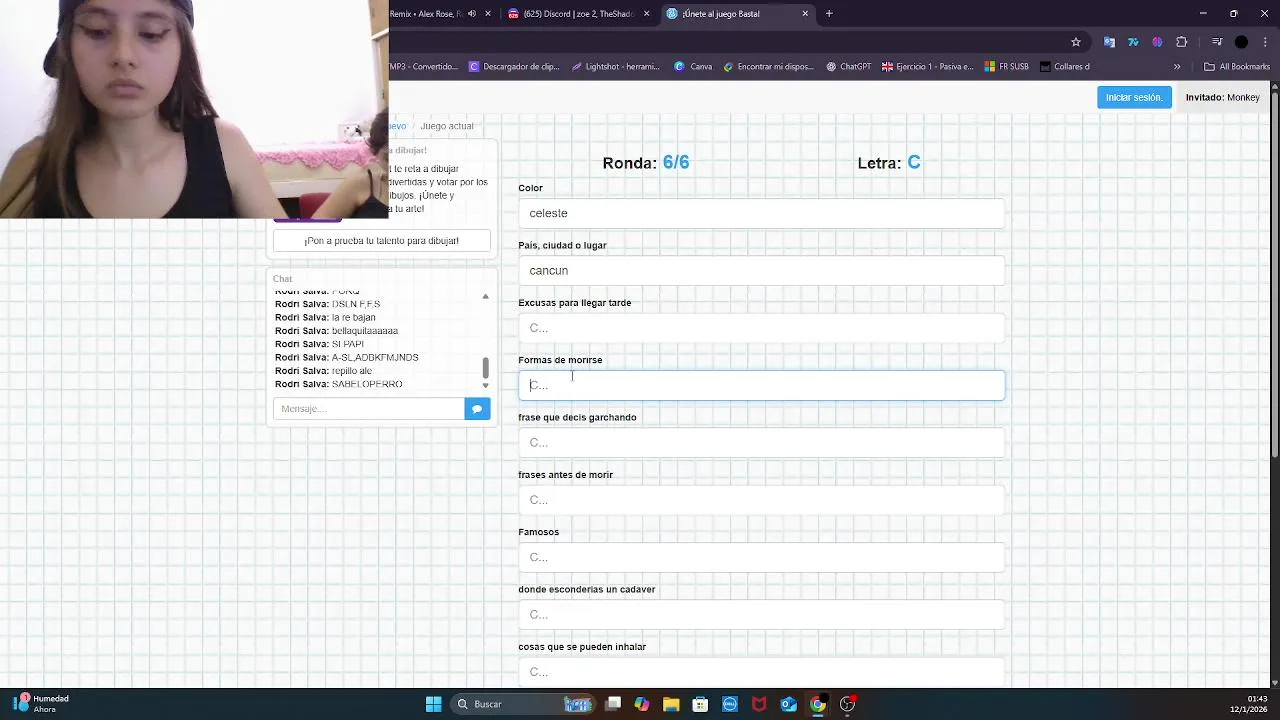Open Copilot from the taskbar
Image resolution: width=1280 pixels, height=720 pixels.
[642, 704]
